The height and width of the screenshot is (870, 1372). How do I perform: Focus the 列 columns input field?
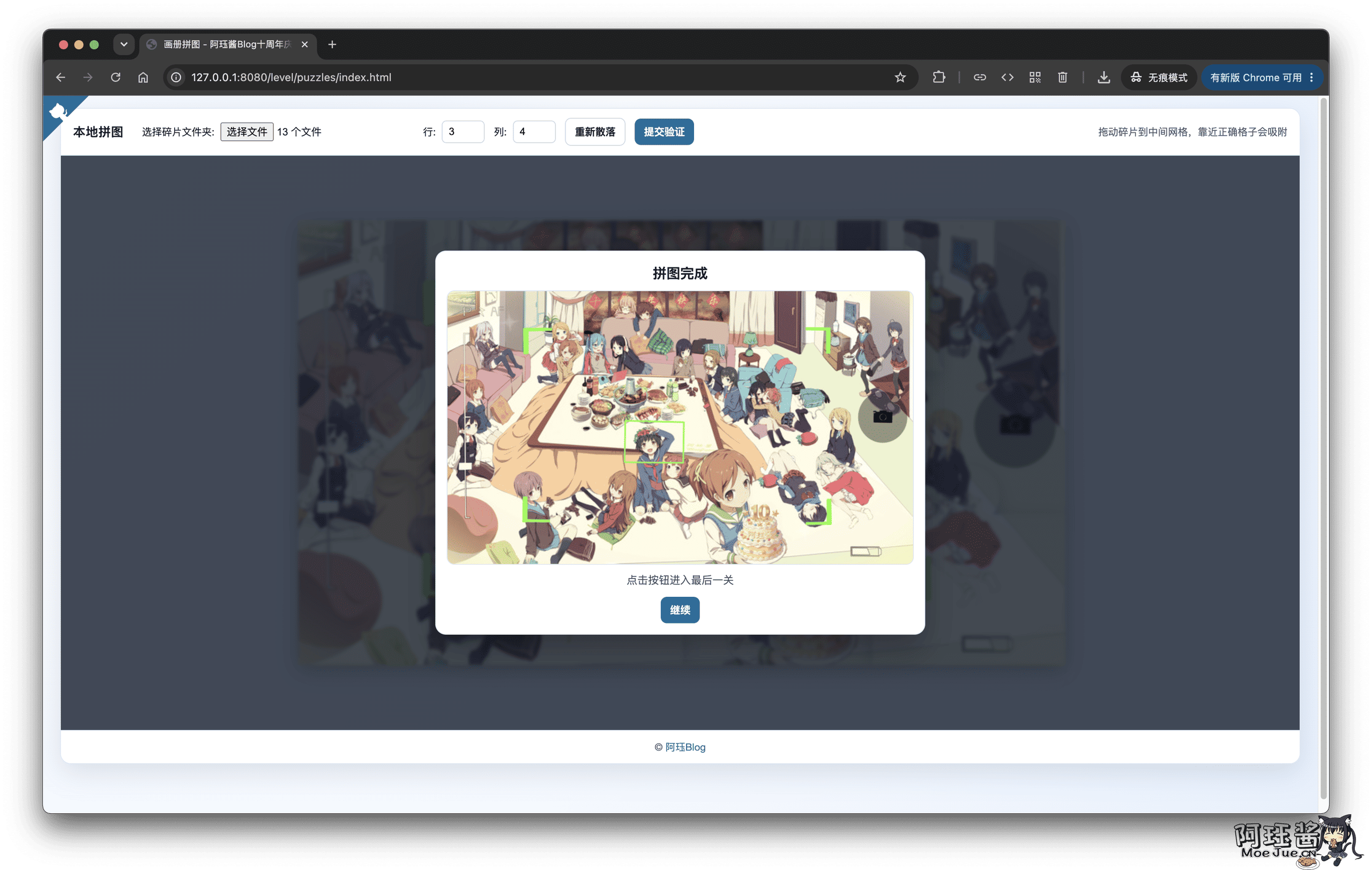pos(534,132)
